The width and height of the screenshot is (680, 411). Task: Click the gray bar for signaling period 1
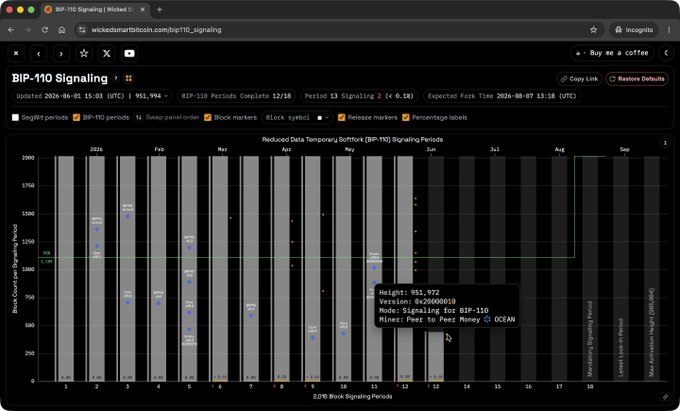(x=66, y=268)
